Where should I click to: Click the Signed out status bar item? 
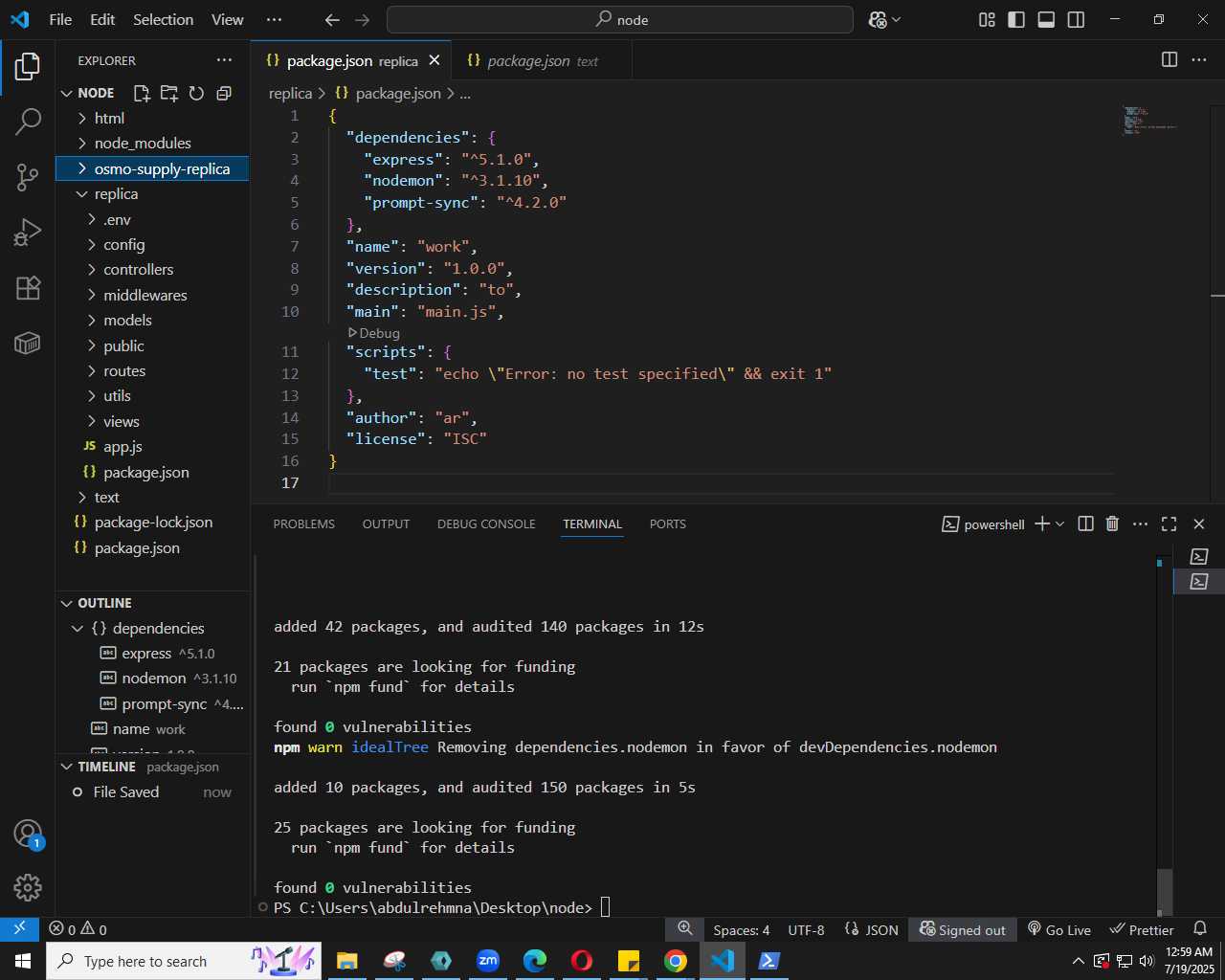(963, 929)
